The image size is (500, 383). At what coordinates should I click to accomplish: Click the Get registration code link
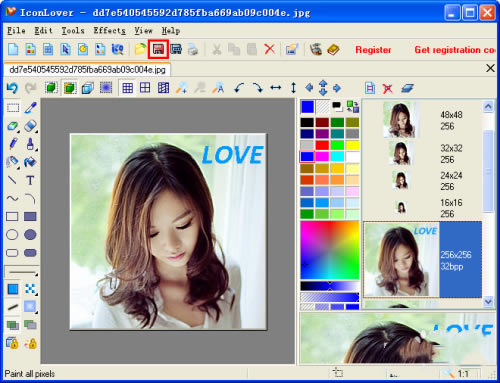tap(455, 50)
